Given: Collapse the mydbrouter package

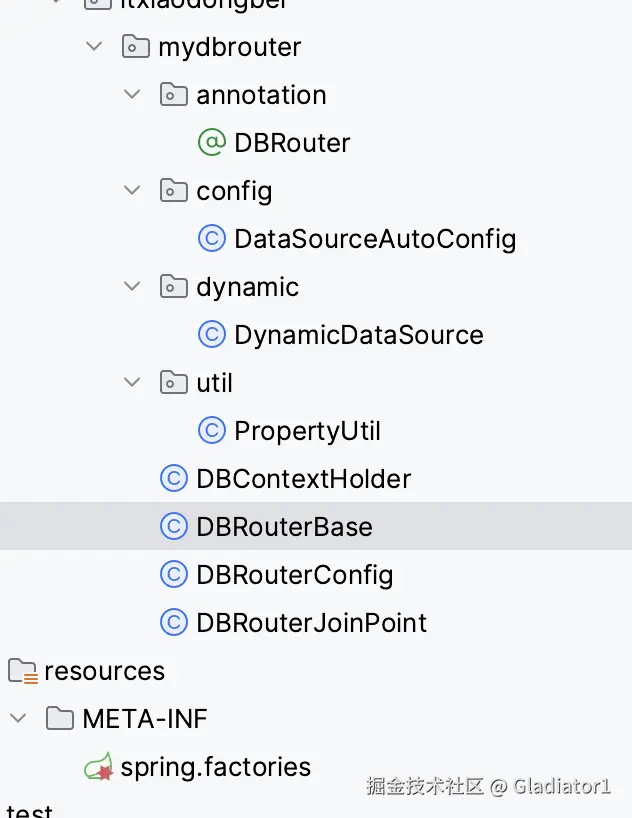Looking at the screenshot, I should (95, 47).
